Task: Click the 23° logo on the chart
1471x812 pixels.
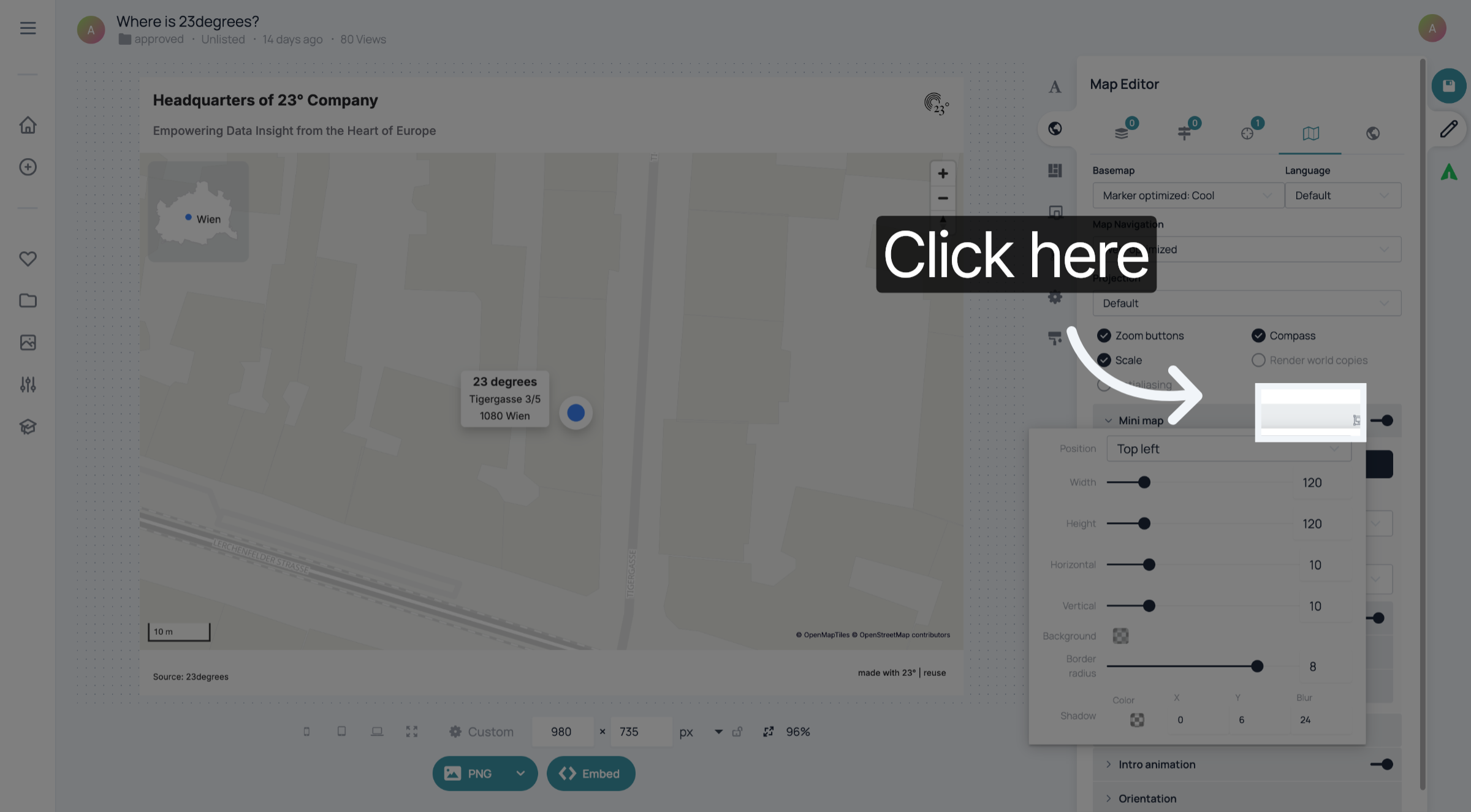Action: click(x=936, y=104)
